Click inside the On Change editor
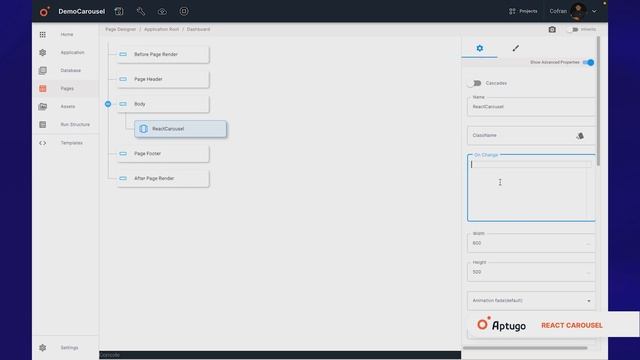 point(531,189)
